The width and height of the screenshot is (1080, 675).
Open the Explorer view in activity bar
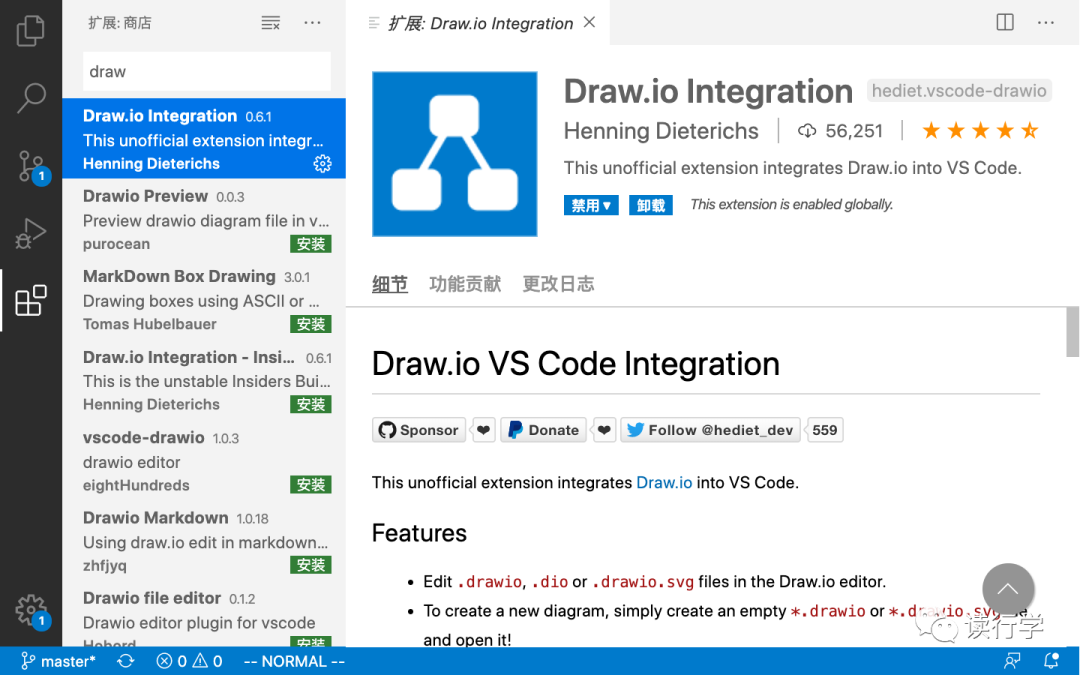(x=30, y=30)
